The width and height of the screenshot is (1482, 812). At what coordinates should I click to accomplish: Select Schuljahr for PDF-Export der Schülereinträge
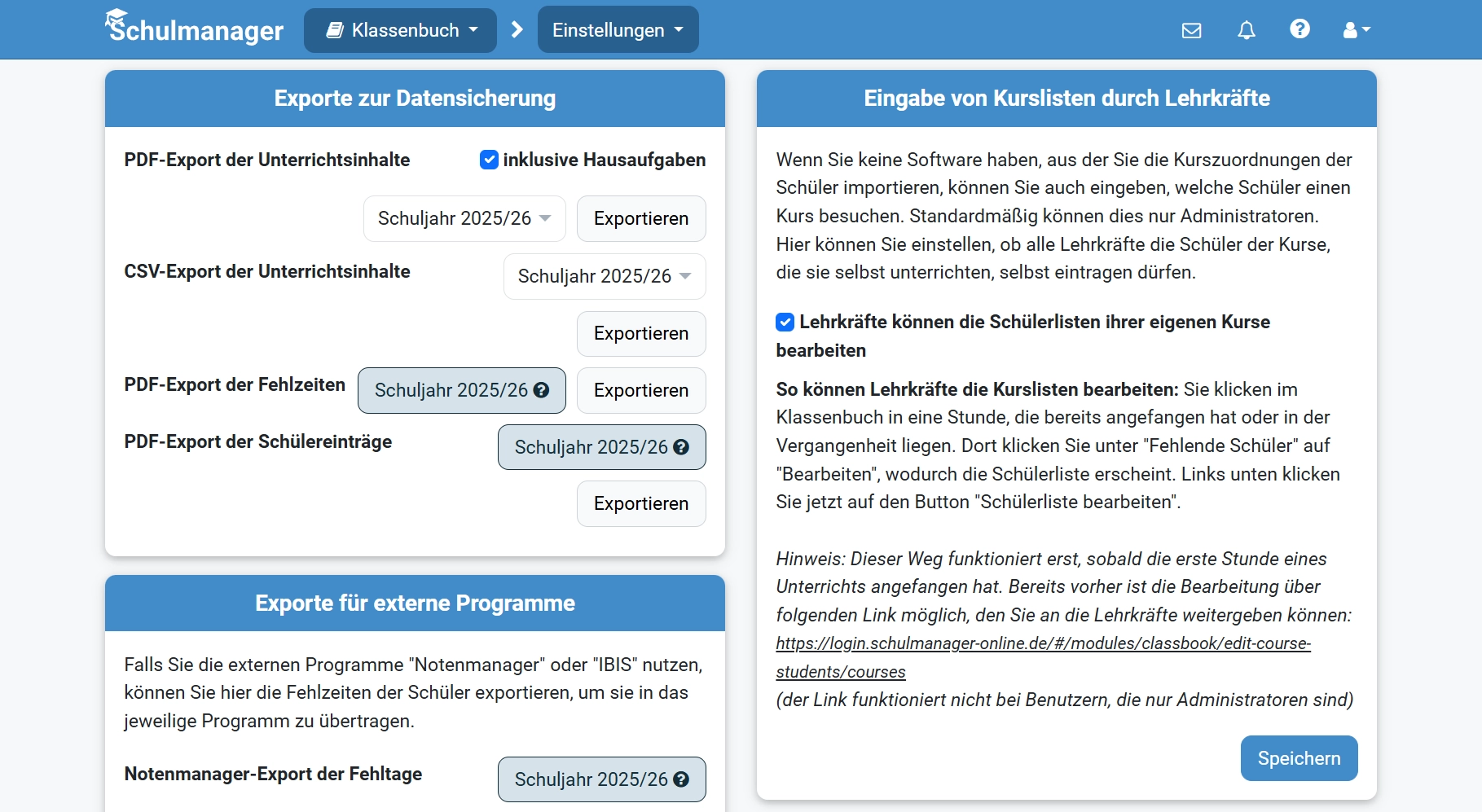click(602, 447)
